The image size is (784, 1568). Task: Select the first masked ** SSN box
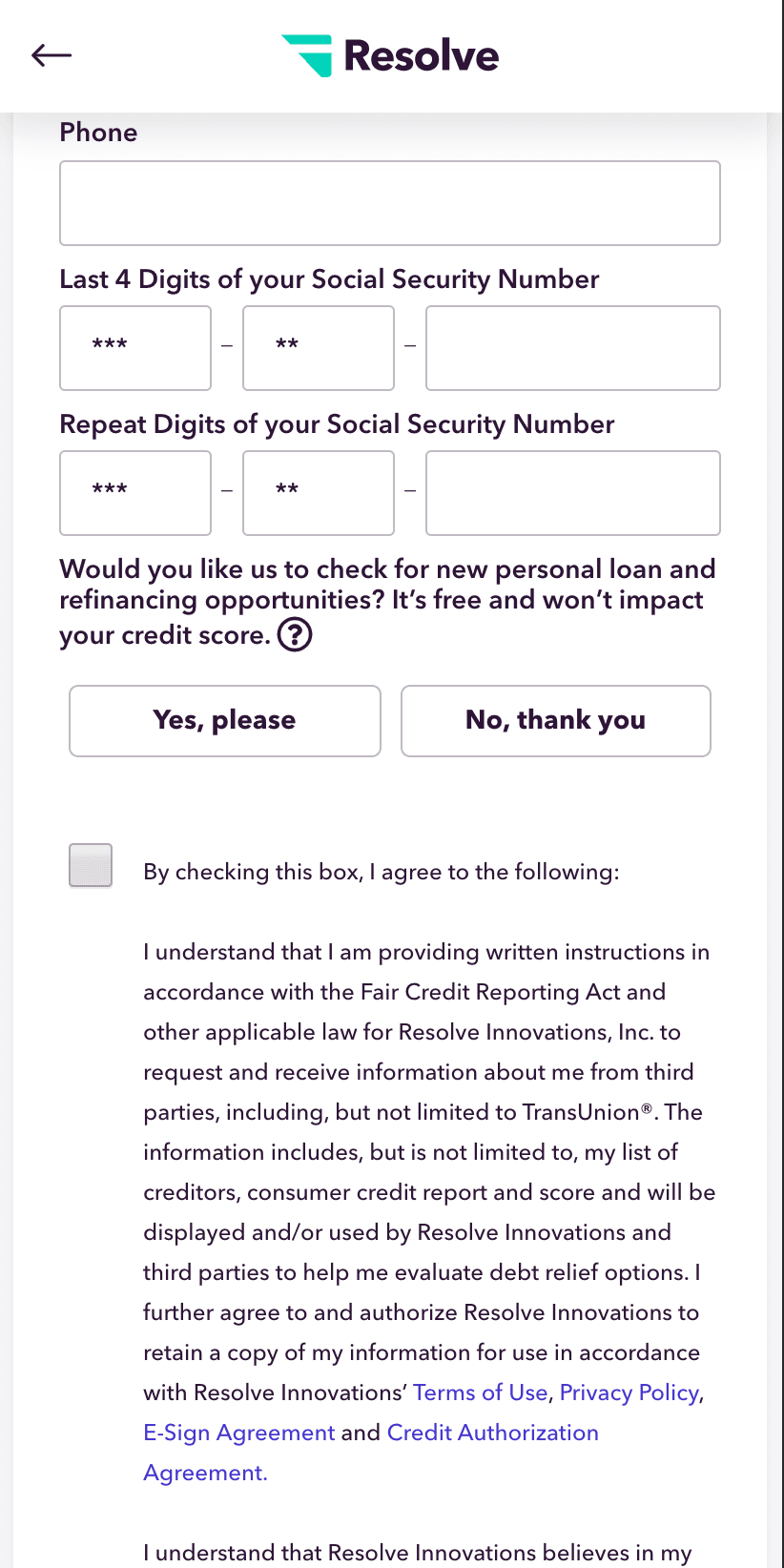pos(319,348)
